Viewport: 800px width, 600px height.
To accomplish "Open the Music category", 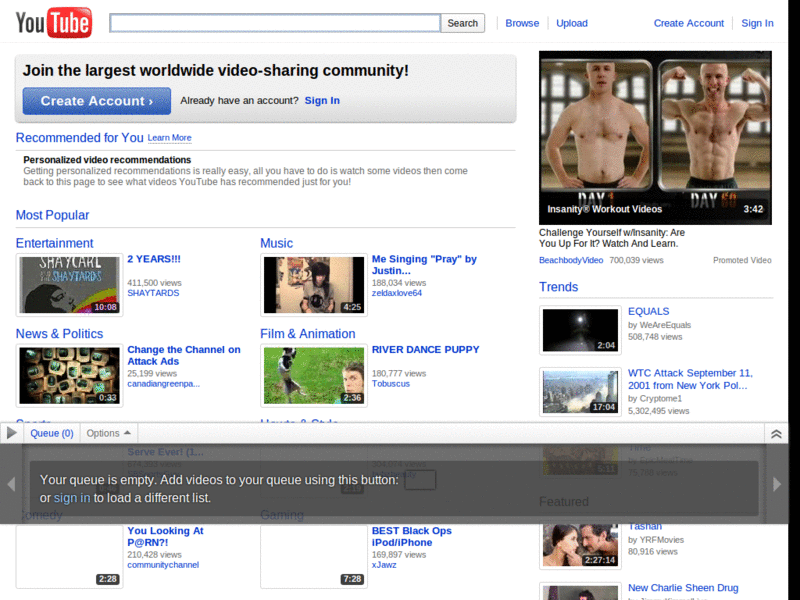I will [x=277, y=243].
